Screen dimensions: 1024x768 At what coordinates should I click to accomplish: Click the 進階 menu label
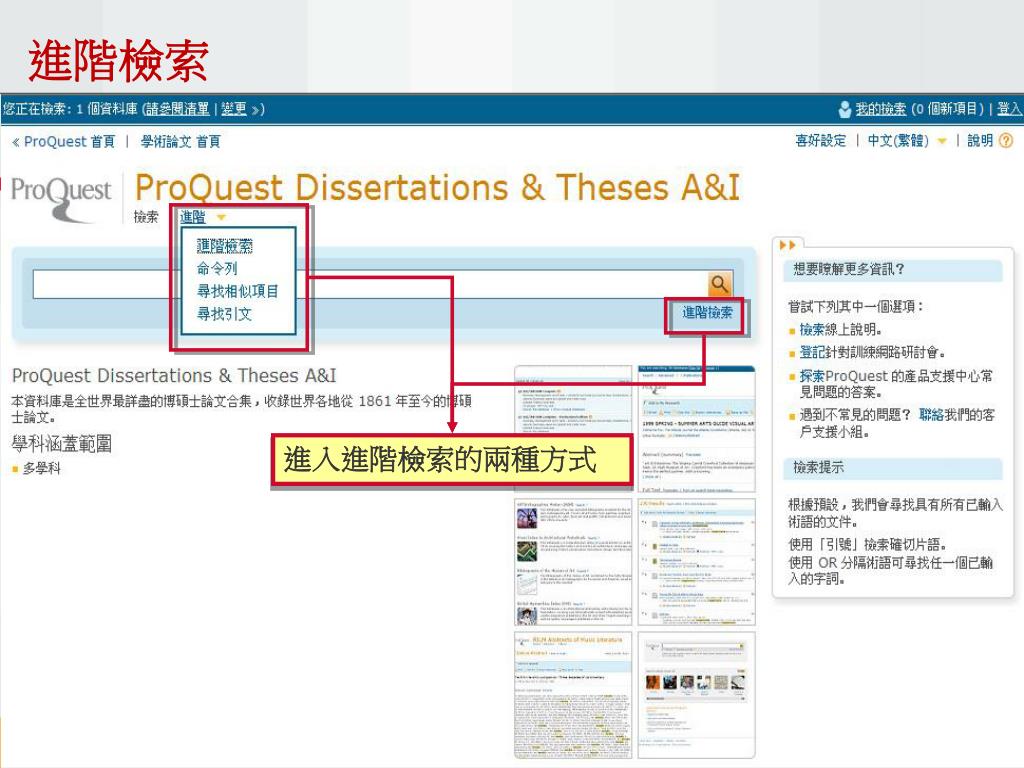tap(193, 217)
